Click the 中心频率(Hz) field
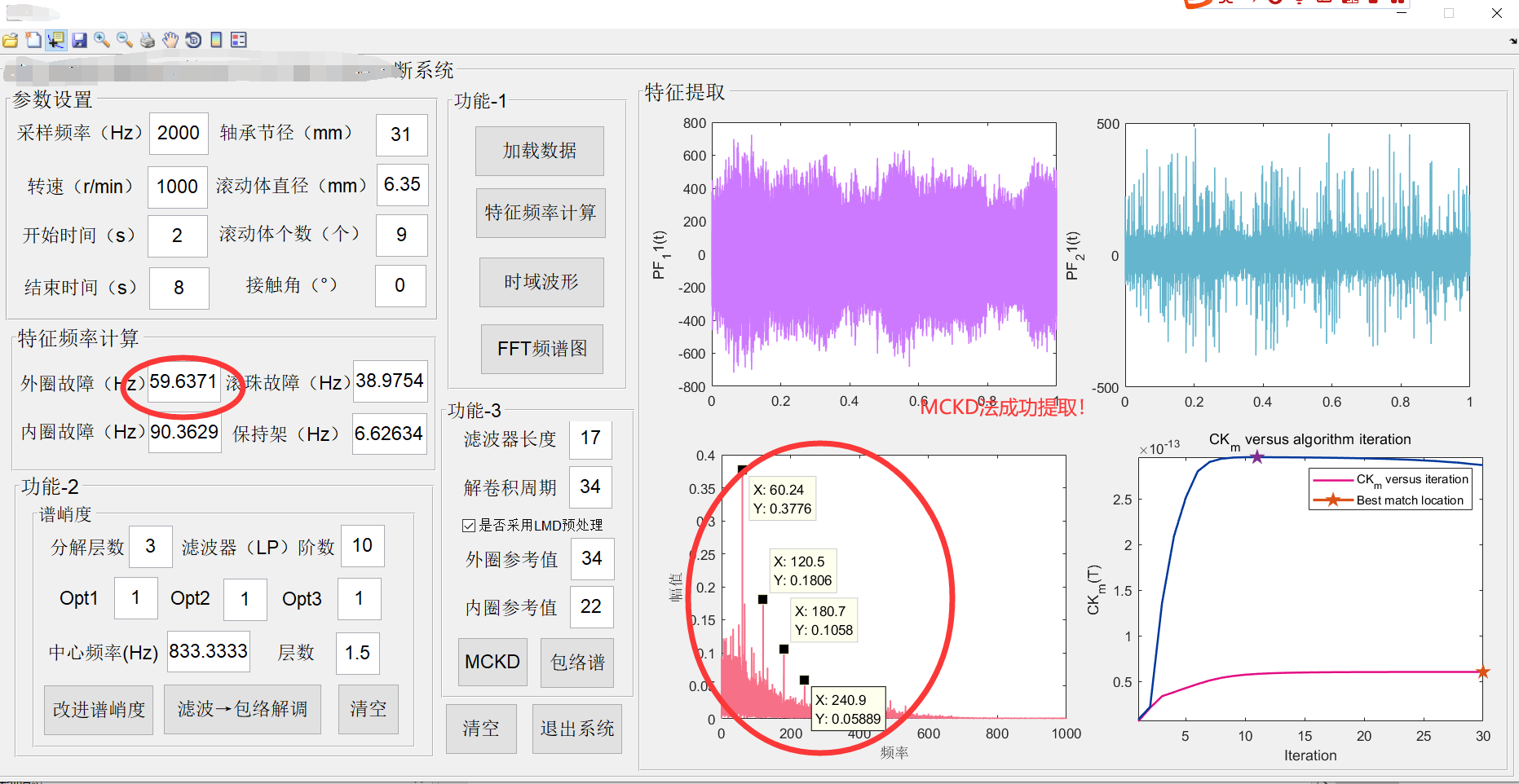Viewport: 1519px width, 784px height. click(x=209, y=652)
